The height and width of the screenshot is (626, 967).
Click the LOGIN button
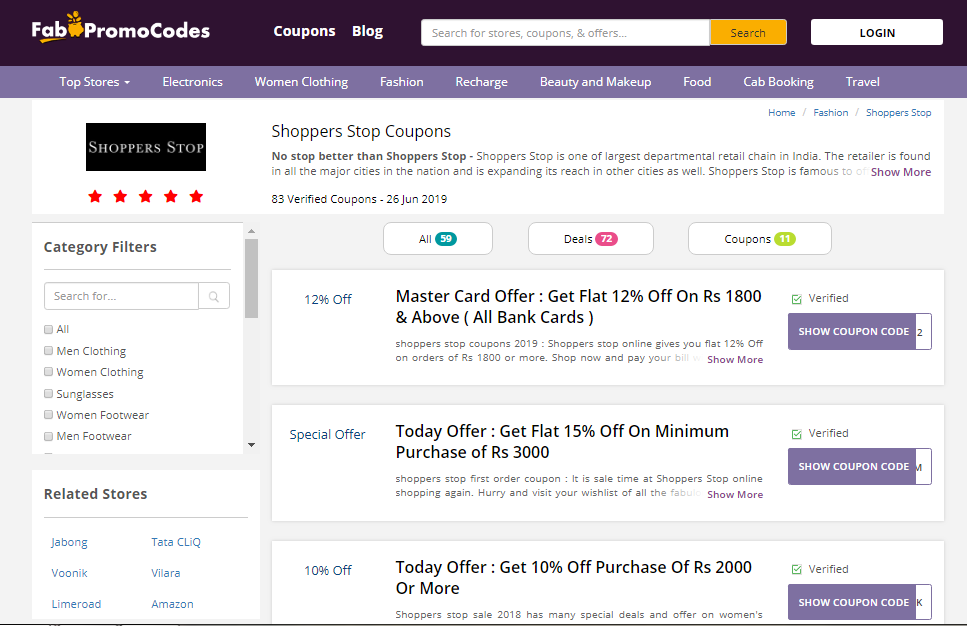(x=876, y=33)
